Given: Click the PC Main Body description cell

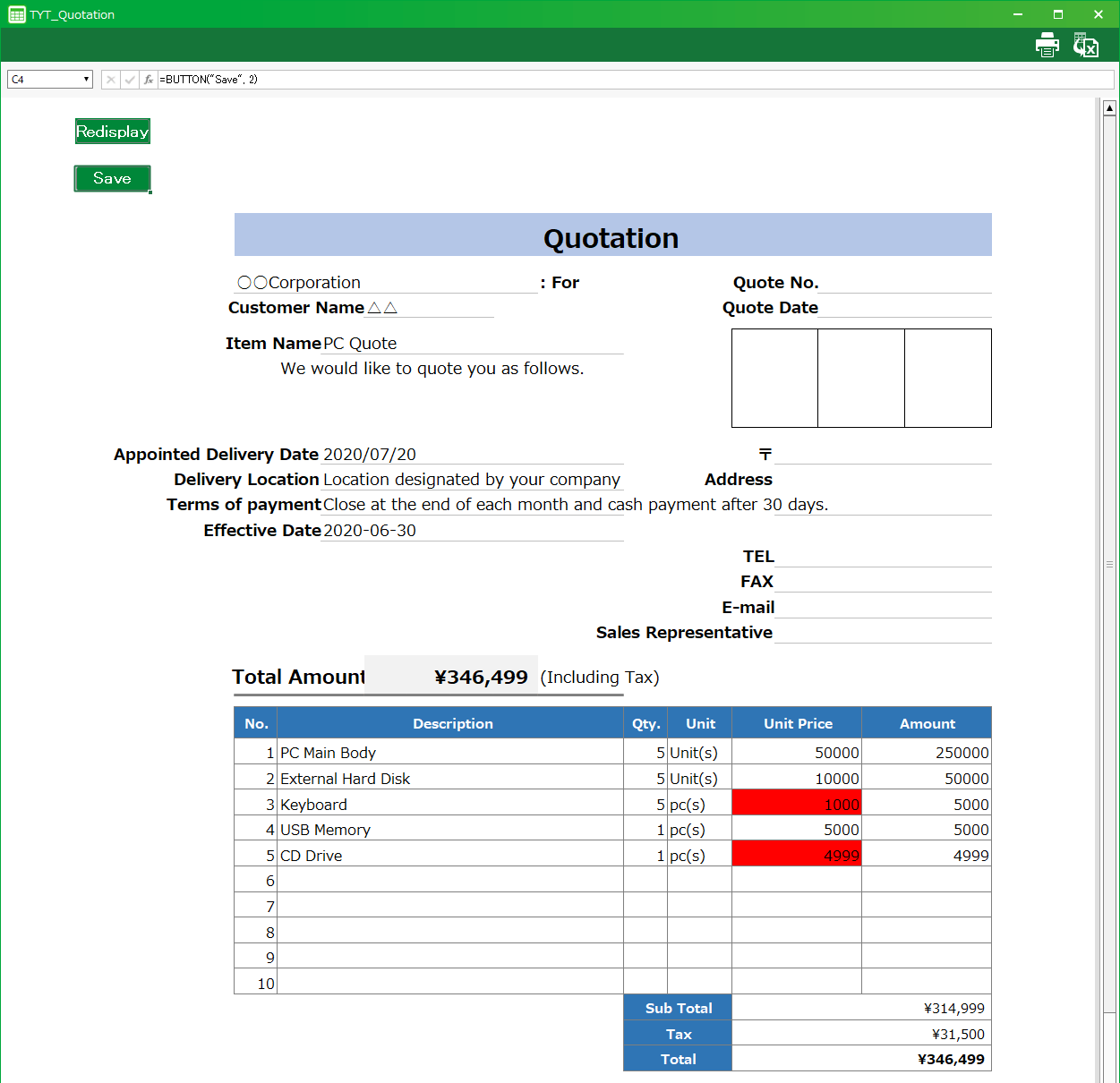Looking at the screenshot, I should [449, 753].
